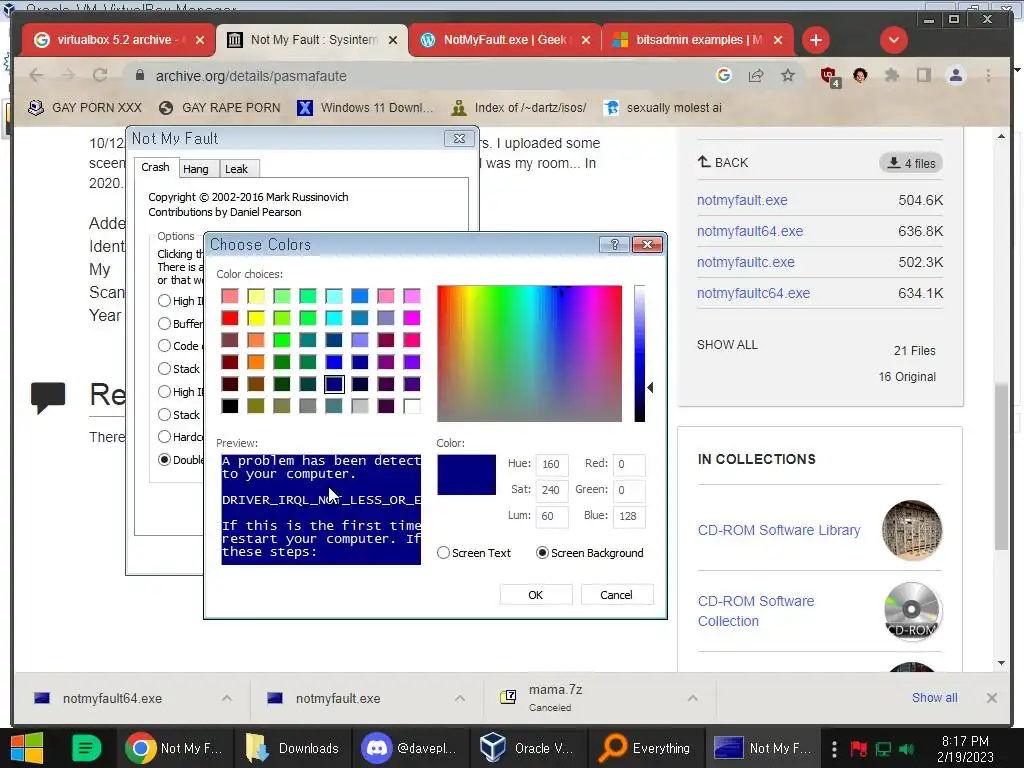The height and width of the screenshot is (768, 1024).
Task: Pick the bright red color swatch
Action: point(229,318)
